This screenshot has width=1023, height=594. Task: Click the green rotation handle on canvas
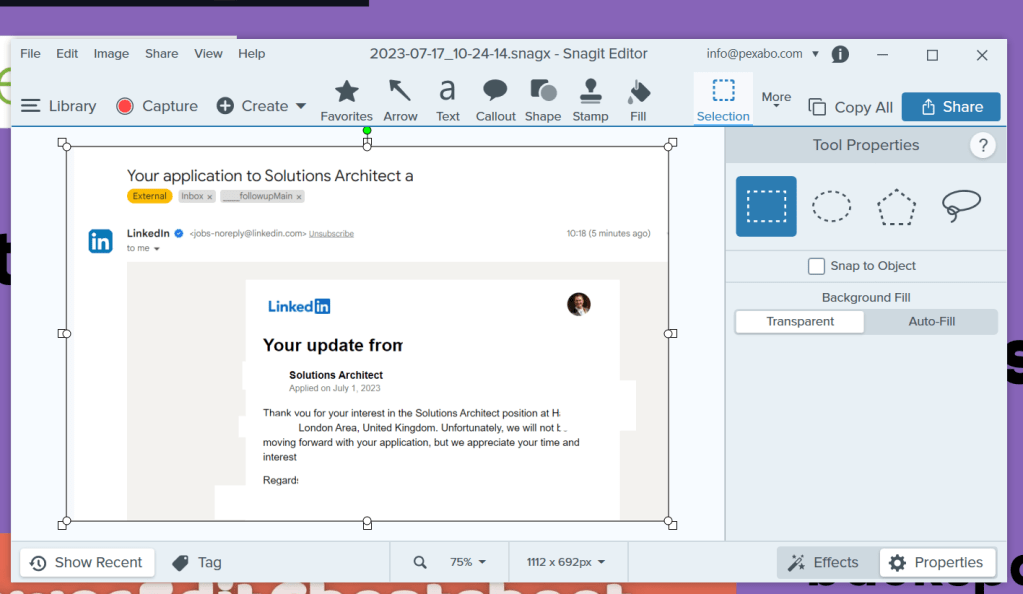coord(367,131)
